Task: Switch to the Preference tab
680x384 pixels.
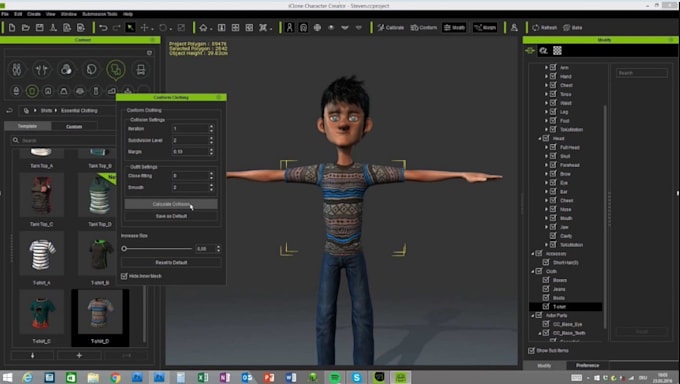Action: [x=588, y=365]
